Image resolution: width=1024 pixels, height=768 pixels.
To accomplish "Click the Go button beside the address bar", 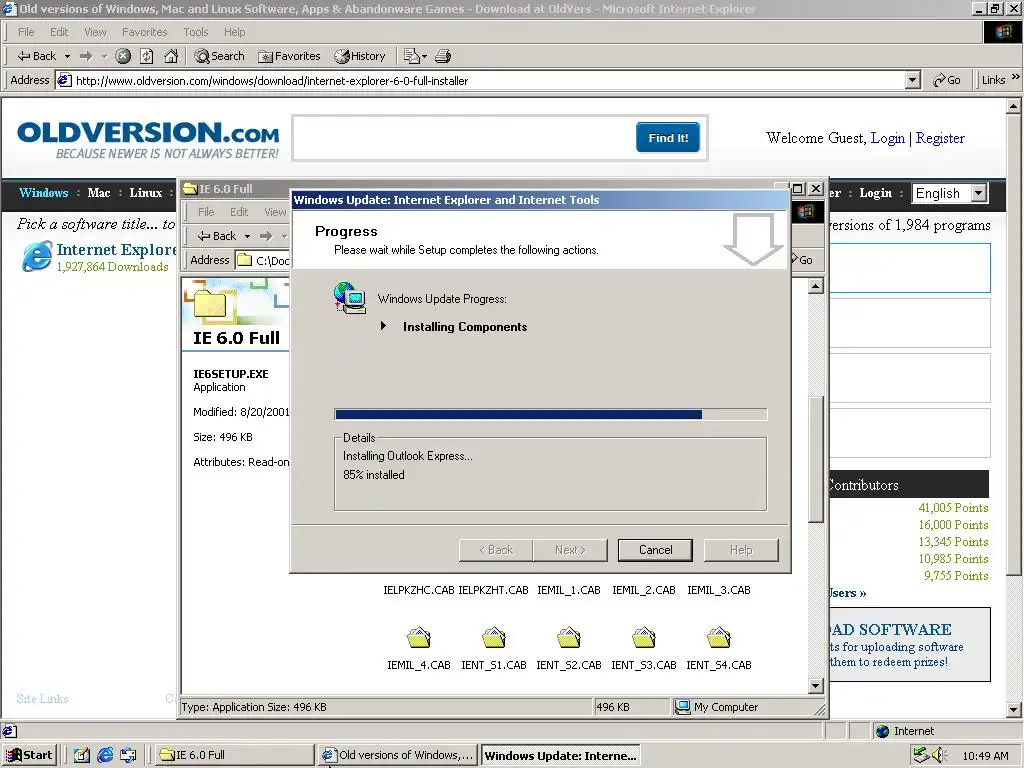I will coord(947,80).
